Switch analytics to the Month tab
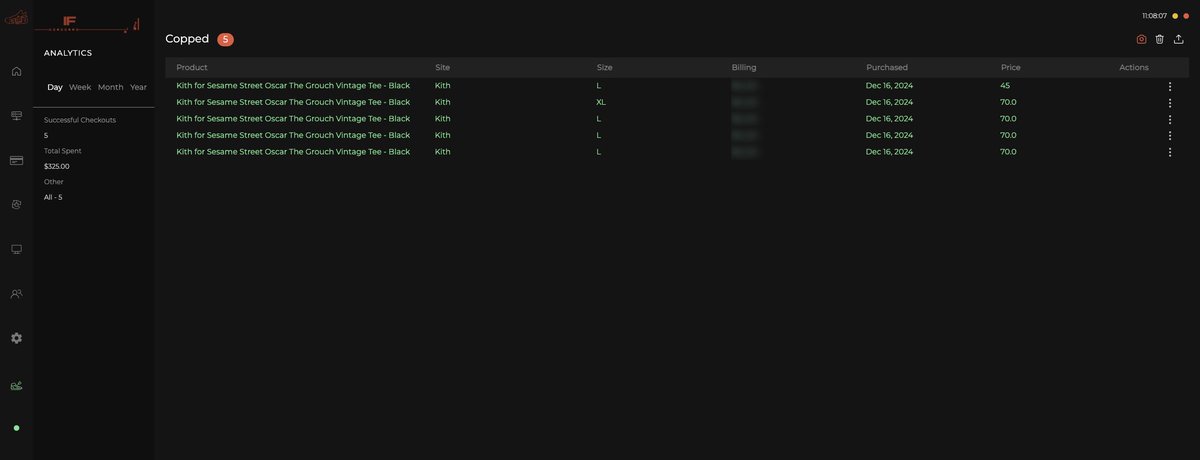 click(111, 87)
